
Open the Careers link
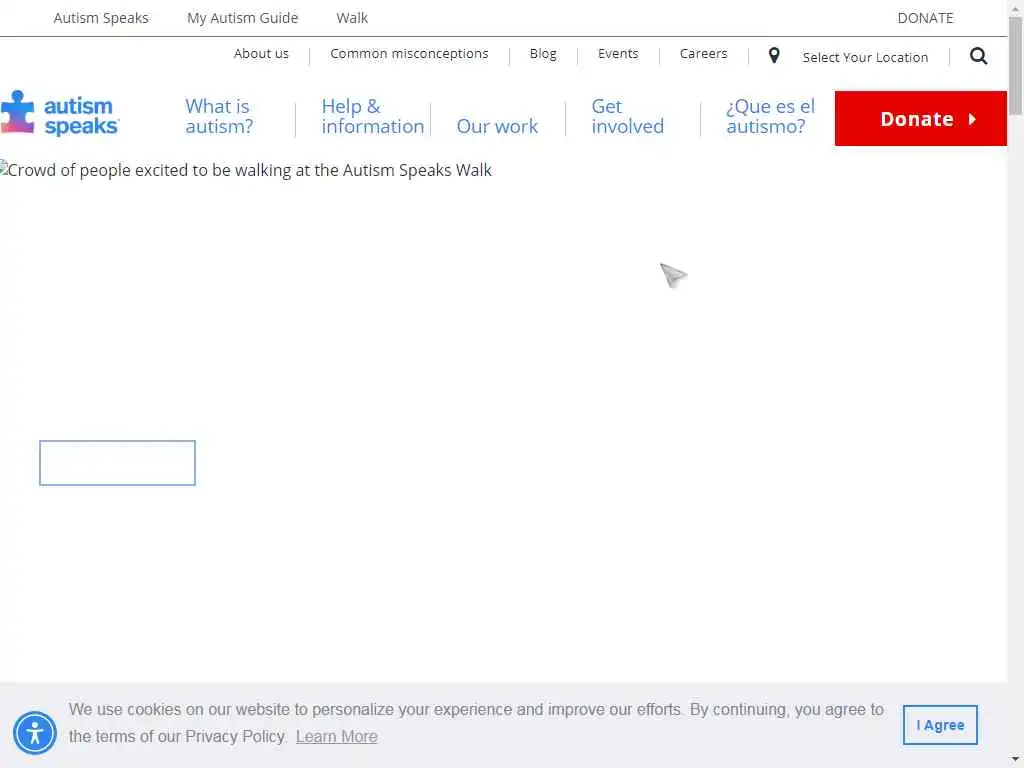(x=703, y=54)
